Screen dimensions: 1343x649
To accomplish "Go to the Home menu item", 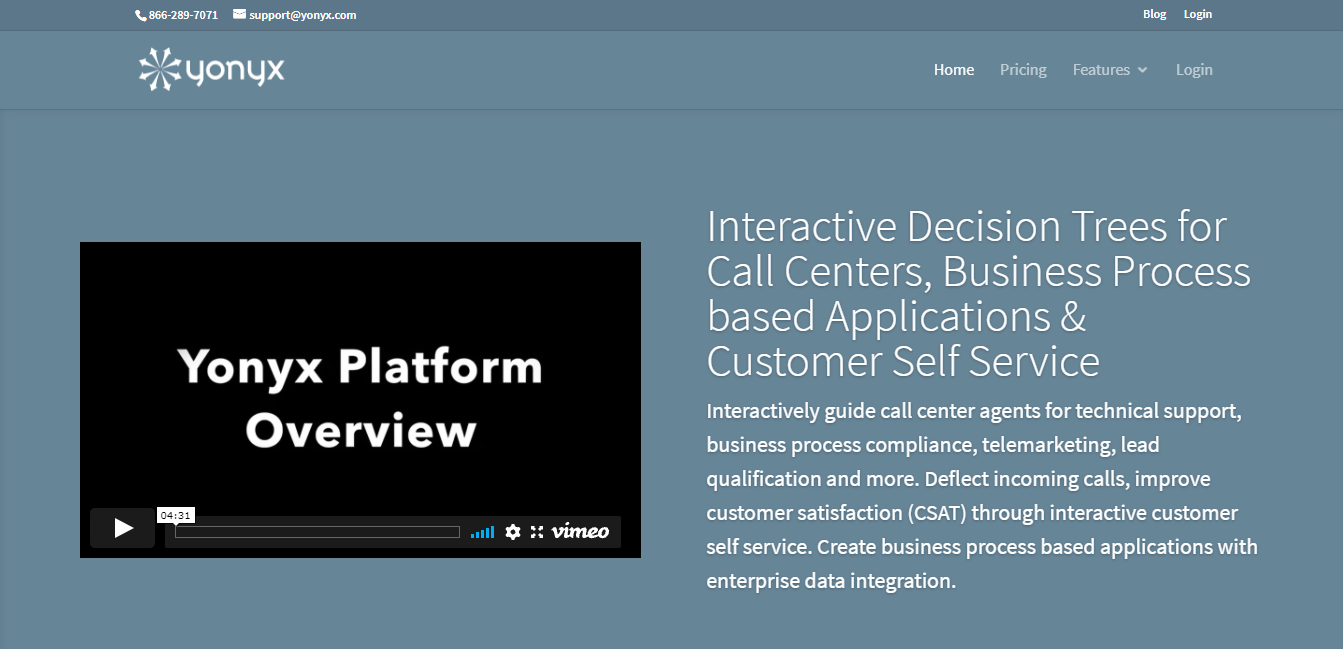I will [954, 70].
